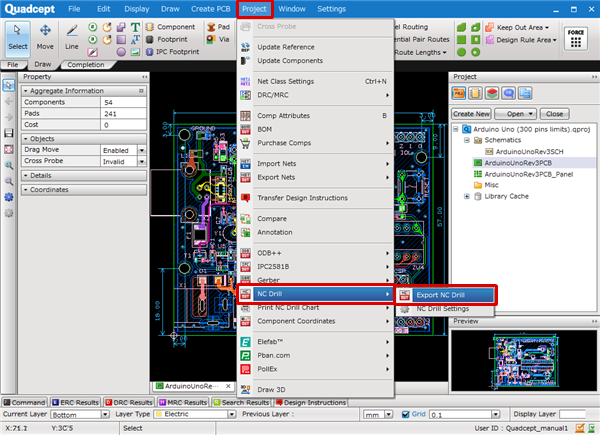Open NC Drill Settings
The width and height of the screenshot is (600, 435).
[445, 309]
